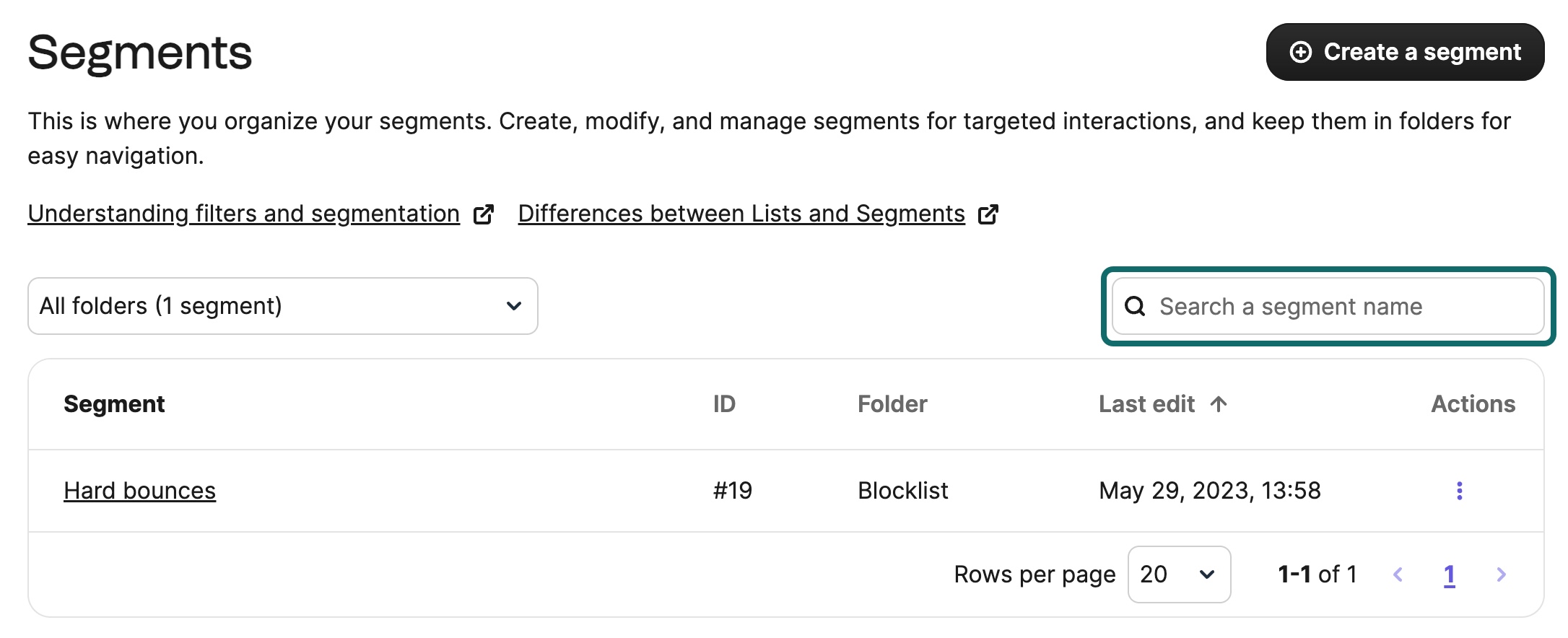Viewport: 1568px width, 638px height.
Task: Click the Folder column header
Action: (x=892, y=404)
